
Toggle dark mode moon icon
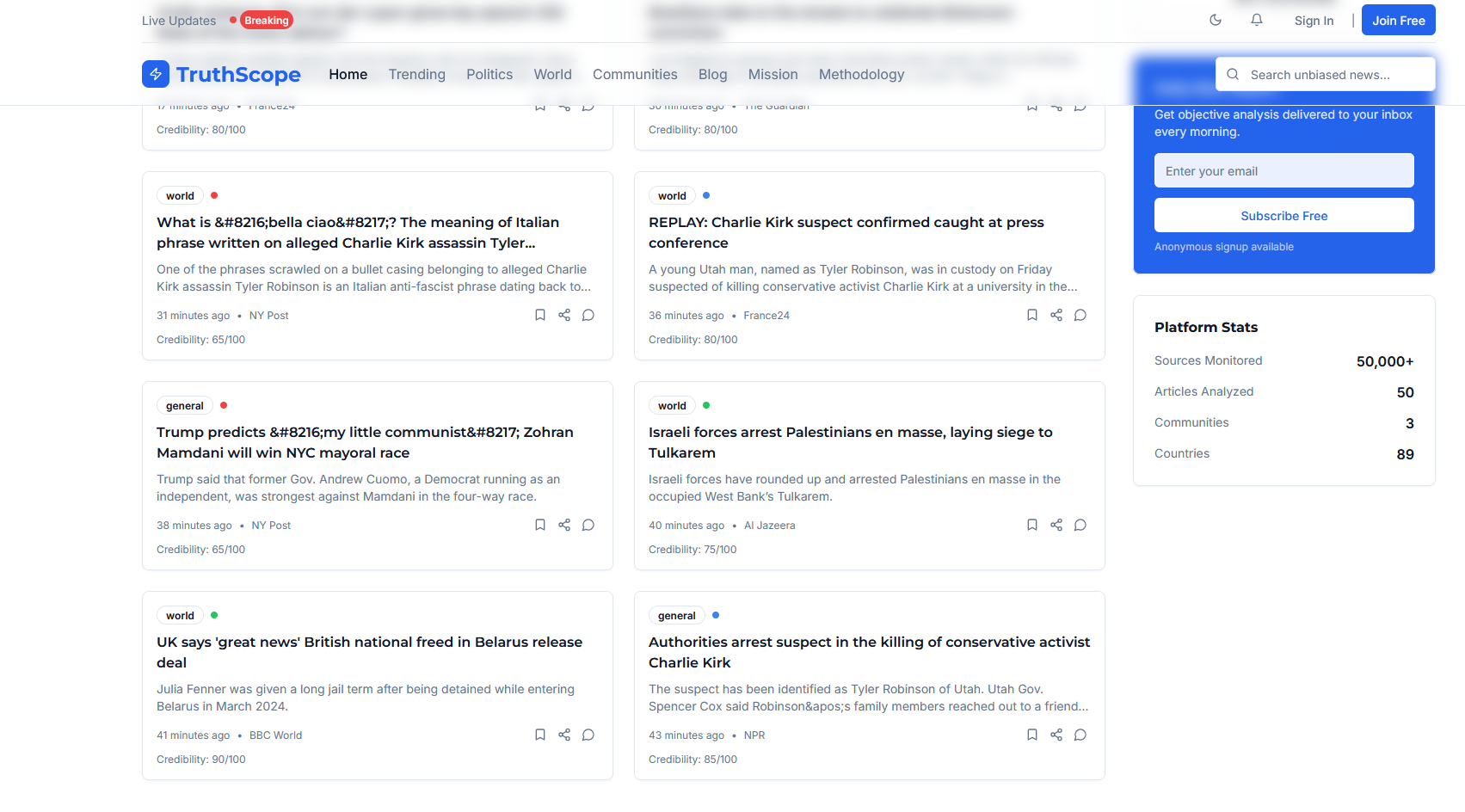(x=1216, y=20)
